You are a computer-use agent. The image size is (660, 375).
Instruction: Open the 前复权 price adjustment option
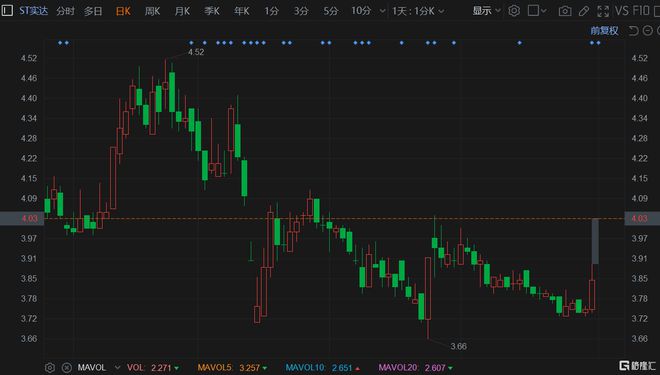(604, 30)
